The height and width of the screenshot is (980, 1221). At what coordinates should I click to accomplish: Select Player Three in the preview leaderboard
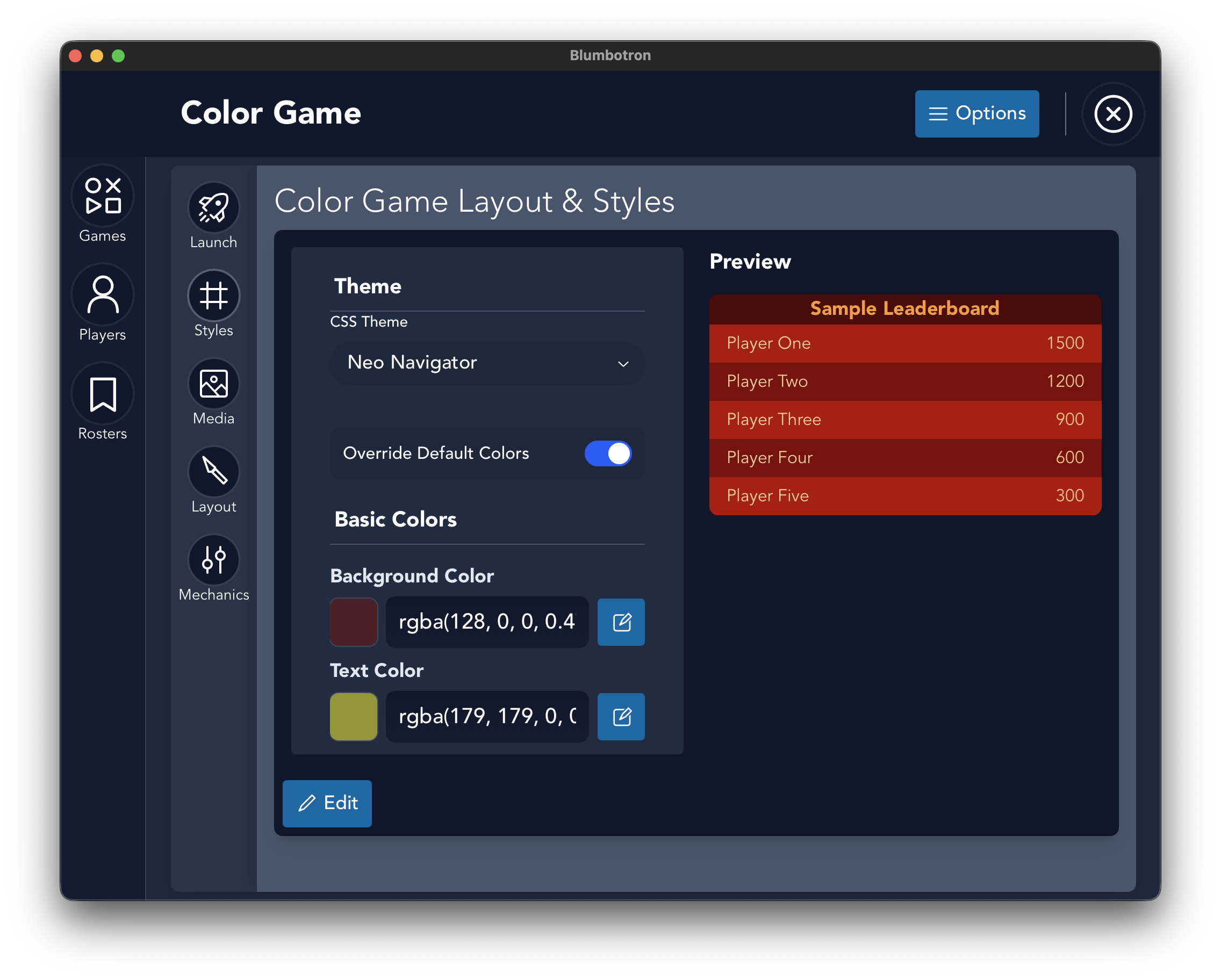pyautogui.click(x=904, y=420)
